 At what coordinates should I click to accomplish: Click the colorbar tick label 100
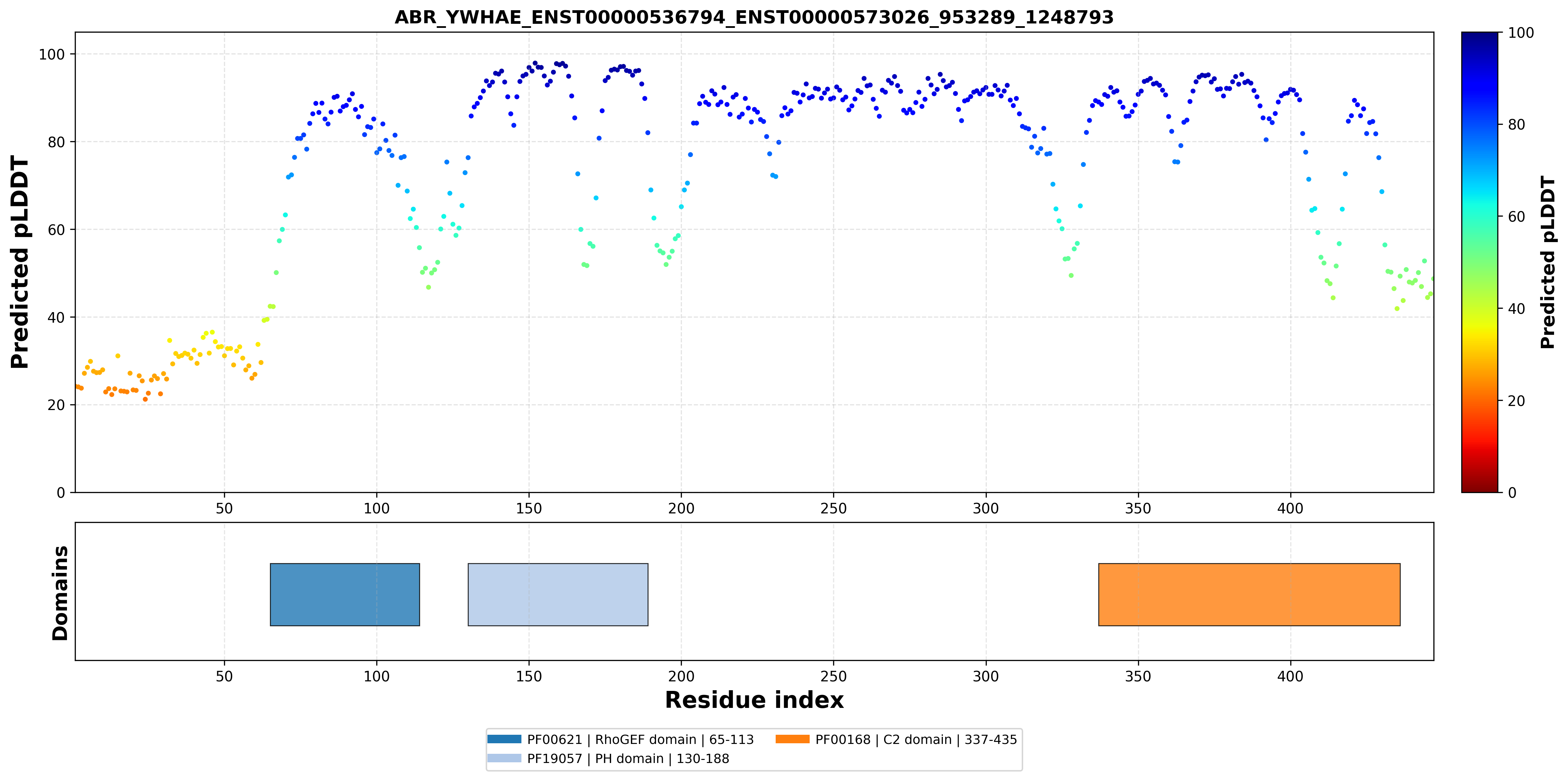pyautogui.click(x=1520, y=33)
